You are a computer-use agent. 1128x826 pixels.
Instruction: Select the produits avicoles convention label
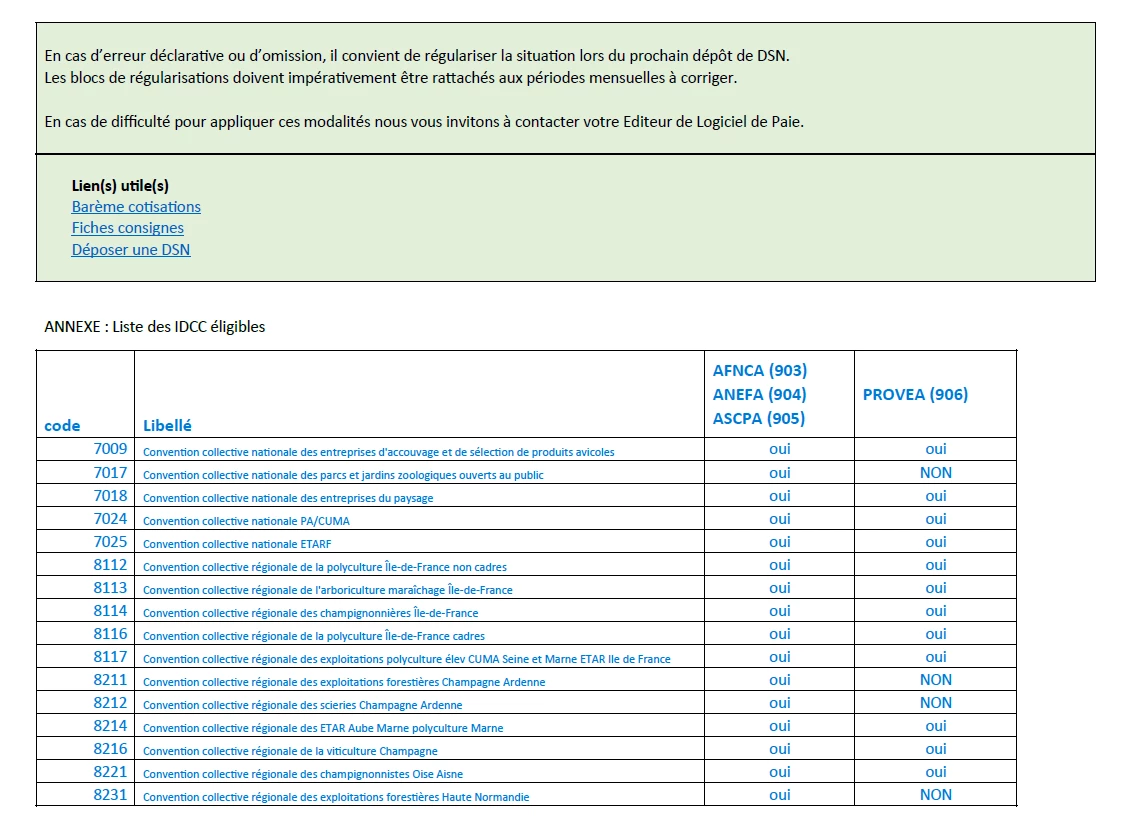point(378,452)
